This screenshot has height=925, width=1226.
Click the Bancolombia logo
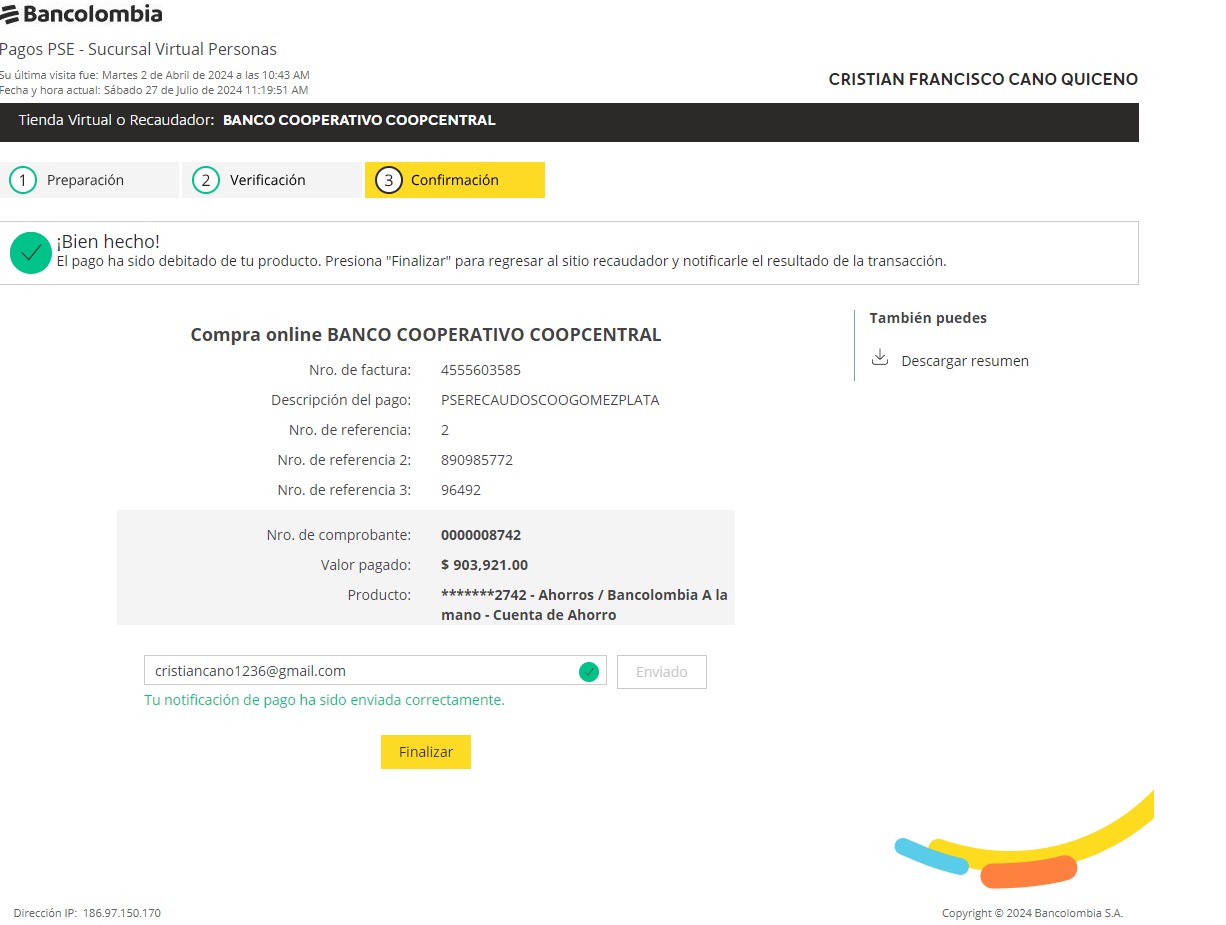pos(82,14)
